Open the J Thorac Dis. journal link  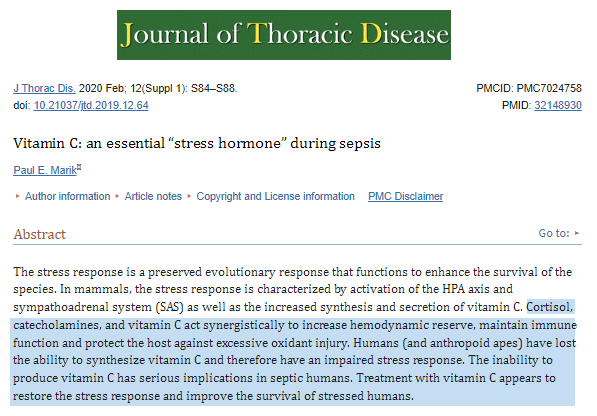point(44,88)
